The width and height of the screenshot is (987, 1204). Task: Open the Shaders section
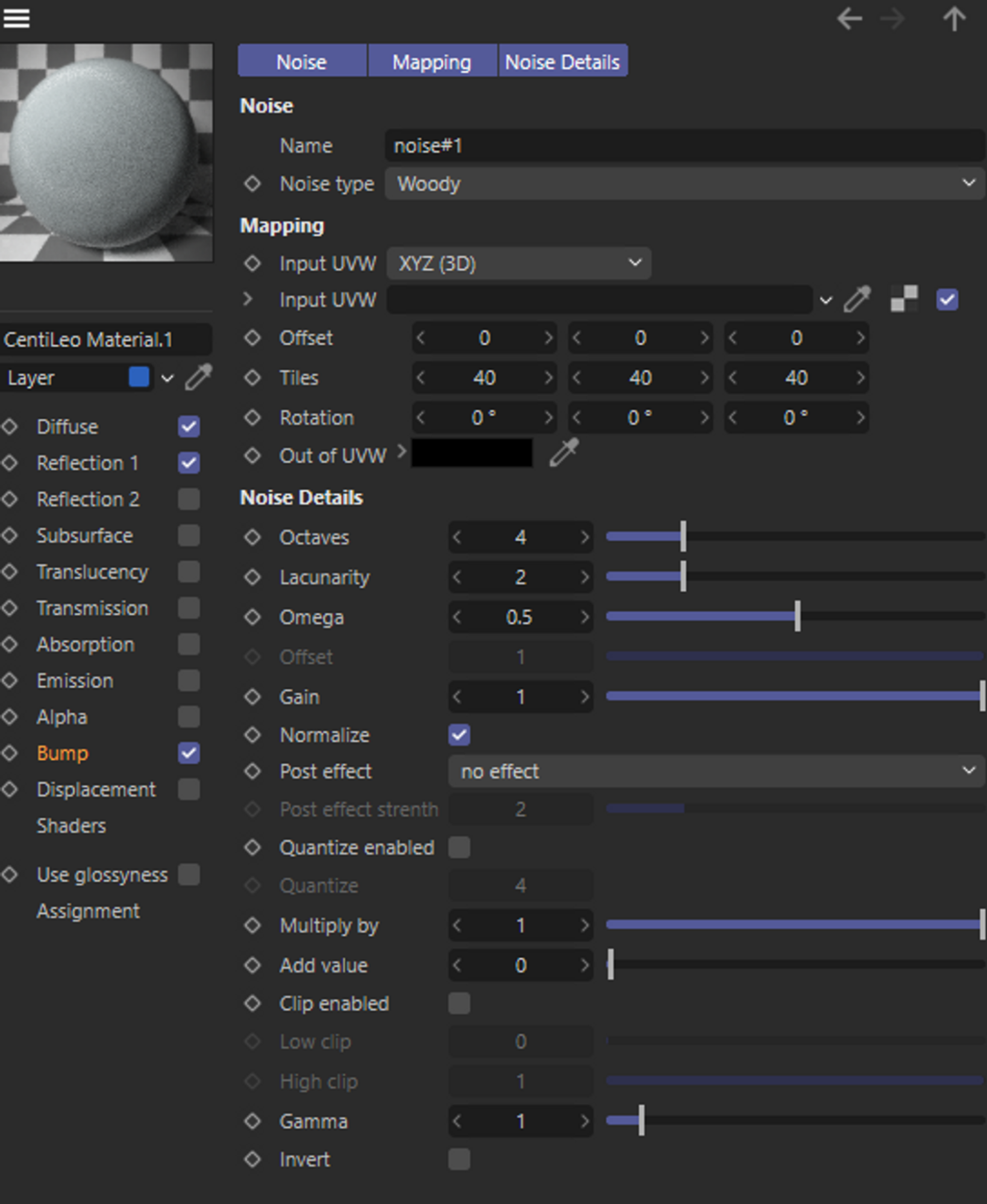[71, 826]
